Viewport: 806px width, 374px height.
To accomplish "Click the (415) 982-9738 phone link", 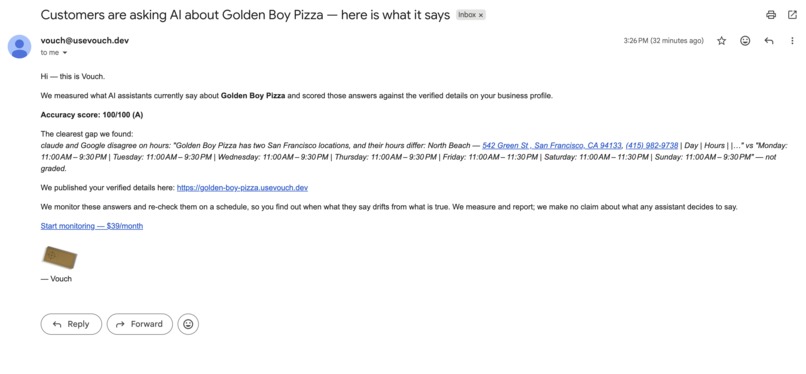I will (652, 145).
